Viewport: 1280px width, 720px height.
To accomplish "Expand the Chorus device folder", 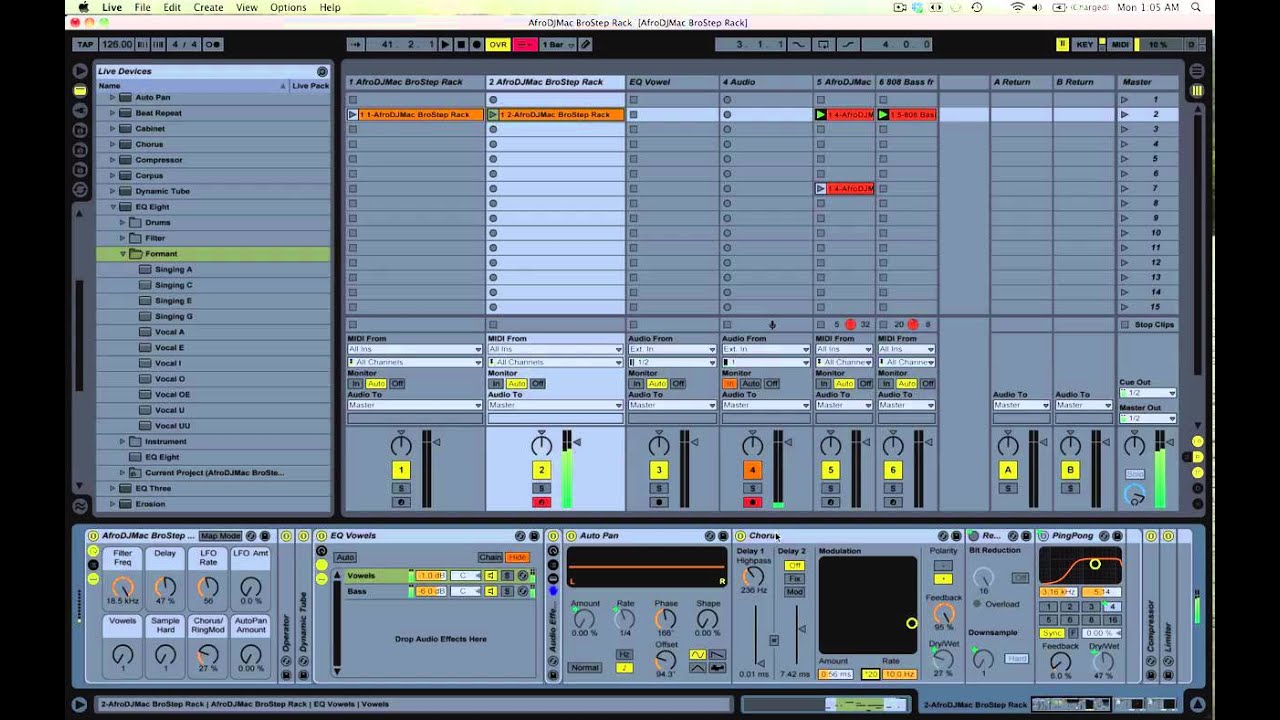I will coord(113,144).
